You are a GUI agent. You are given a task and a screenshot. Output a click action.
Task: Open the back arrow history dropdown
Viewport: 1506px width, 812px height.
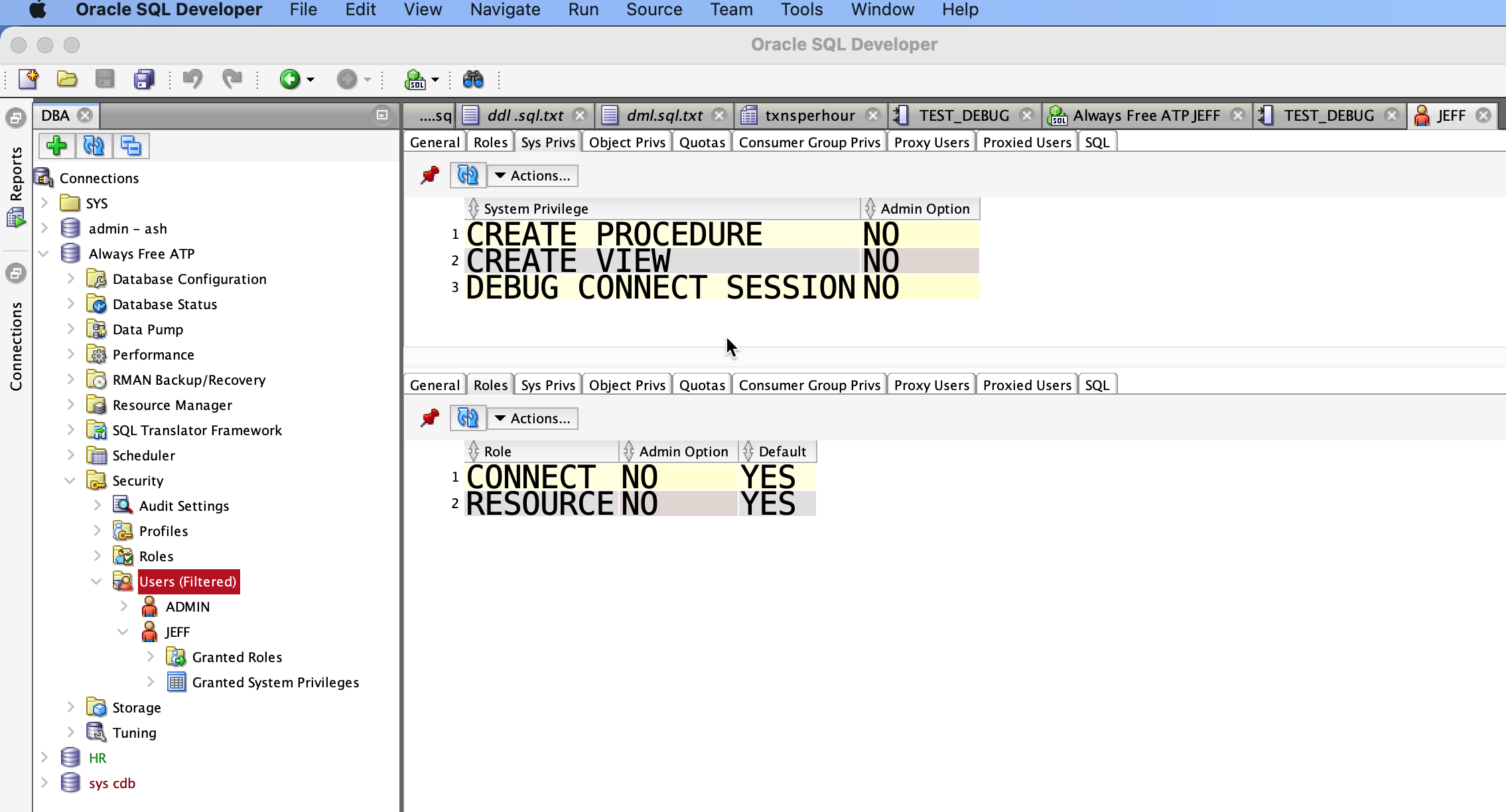click(x=310, y=80)
